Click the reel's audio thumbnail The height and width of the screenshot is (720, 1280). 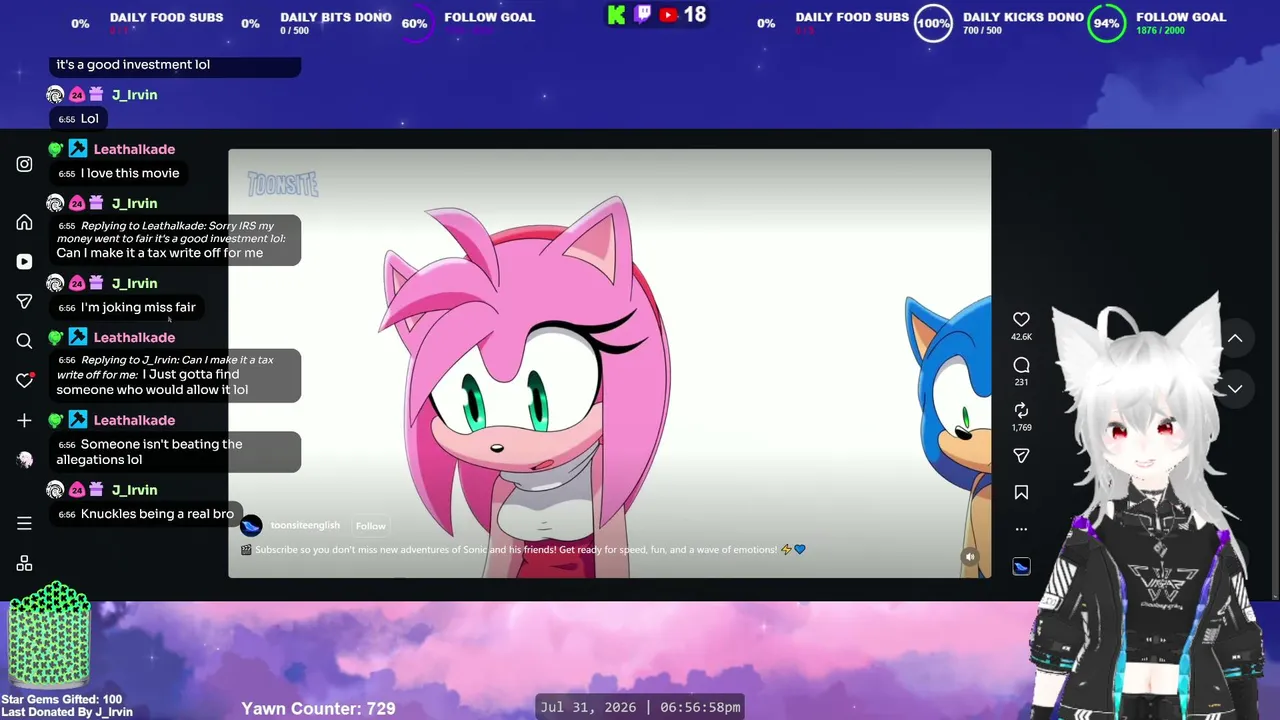click(1021, 566)
